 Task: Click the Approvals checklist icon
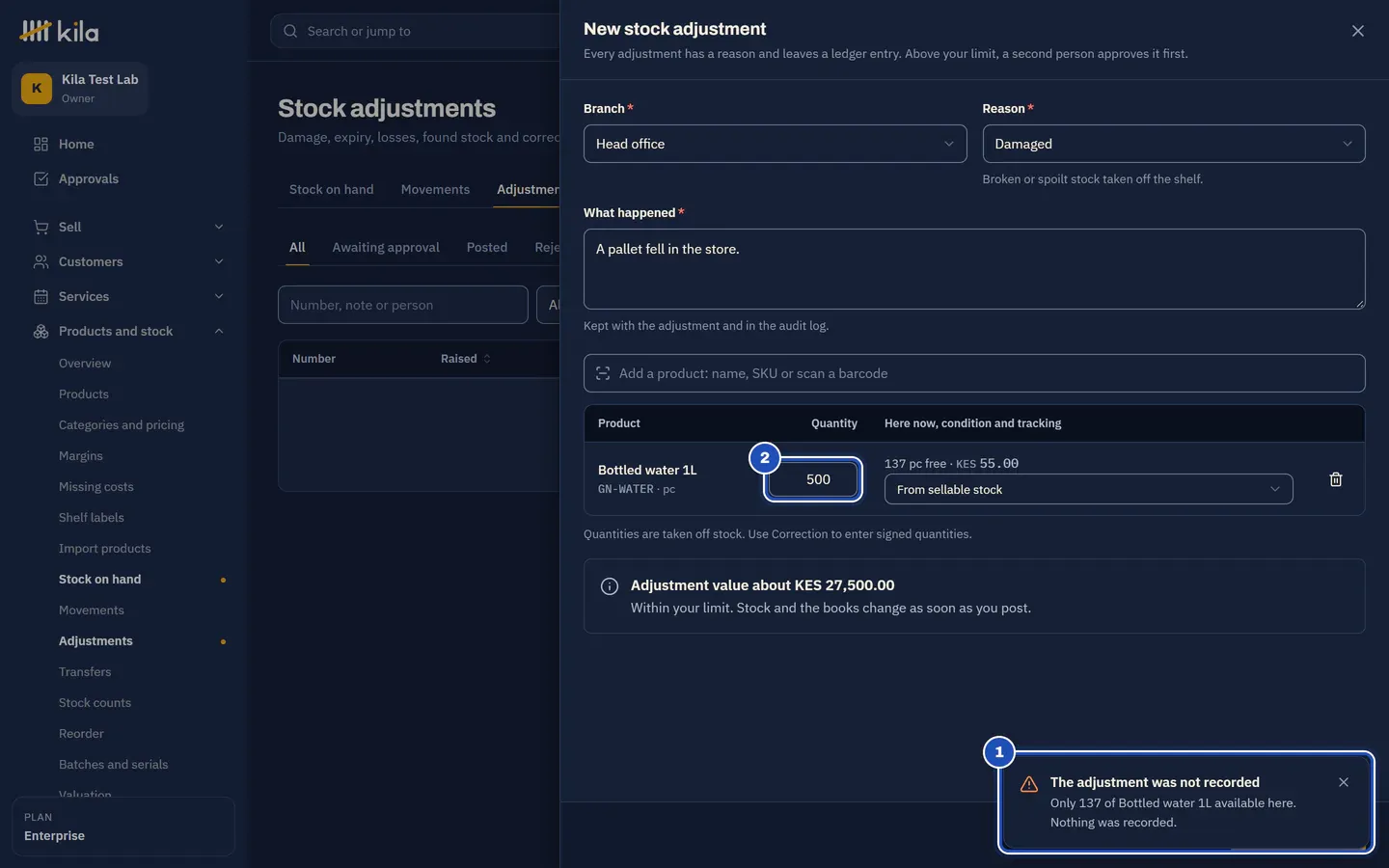click(x=41, y=179)
